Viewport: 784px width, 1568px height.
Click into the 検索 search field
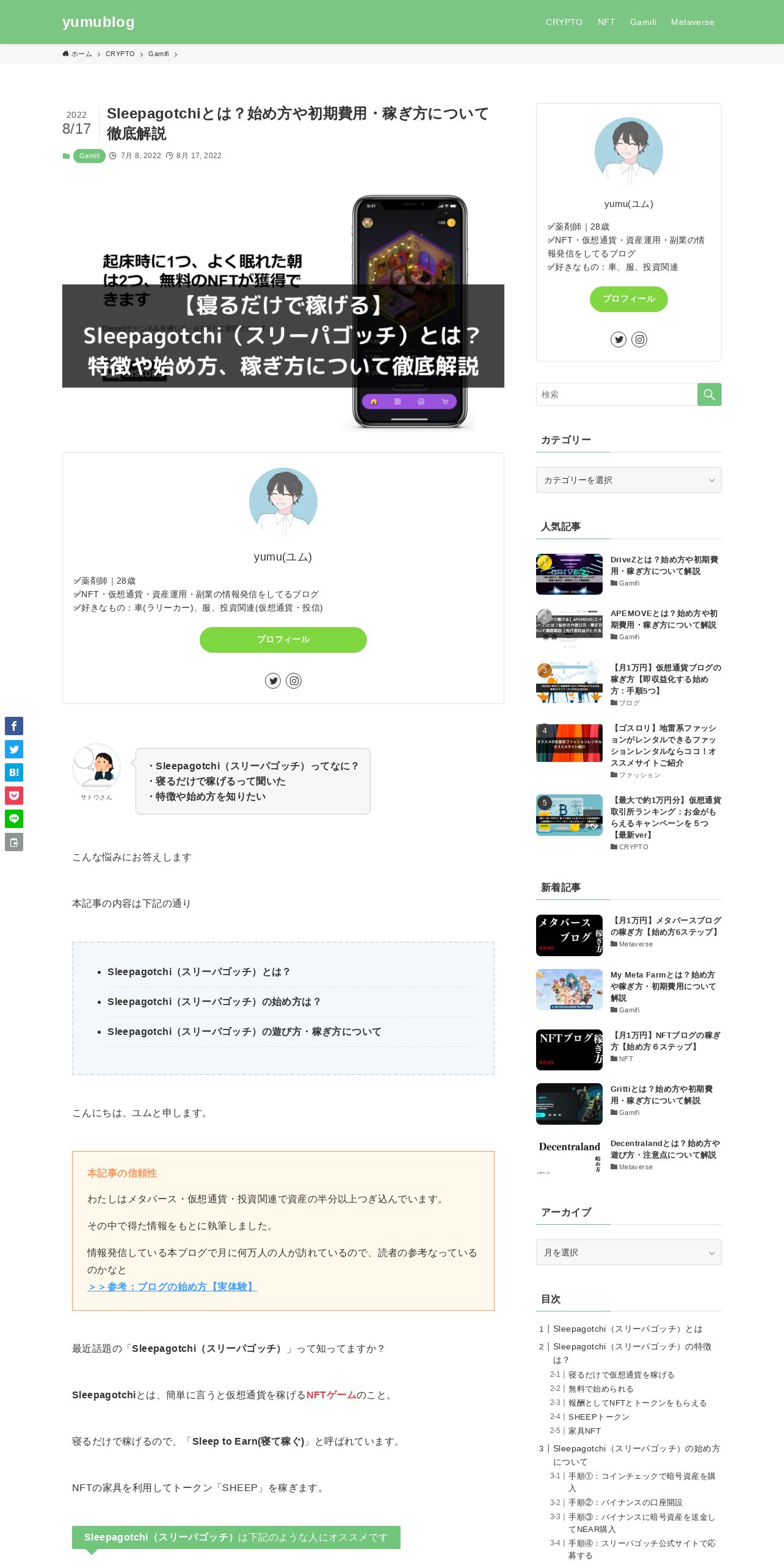click(617, 394)
